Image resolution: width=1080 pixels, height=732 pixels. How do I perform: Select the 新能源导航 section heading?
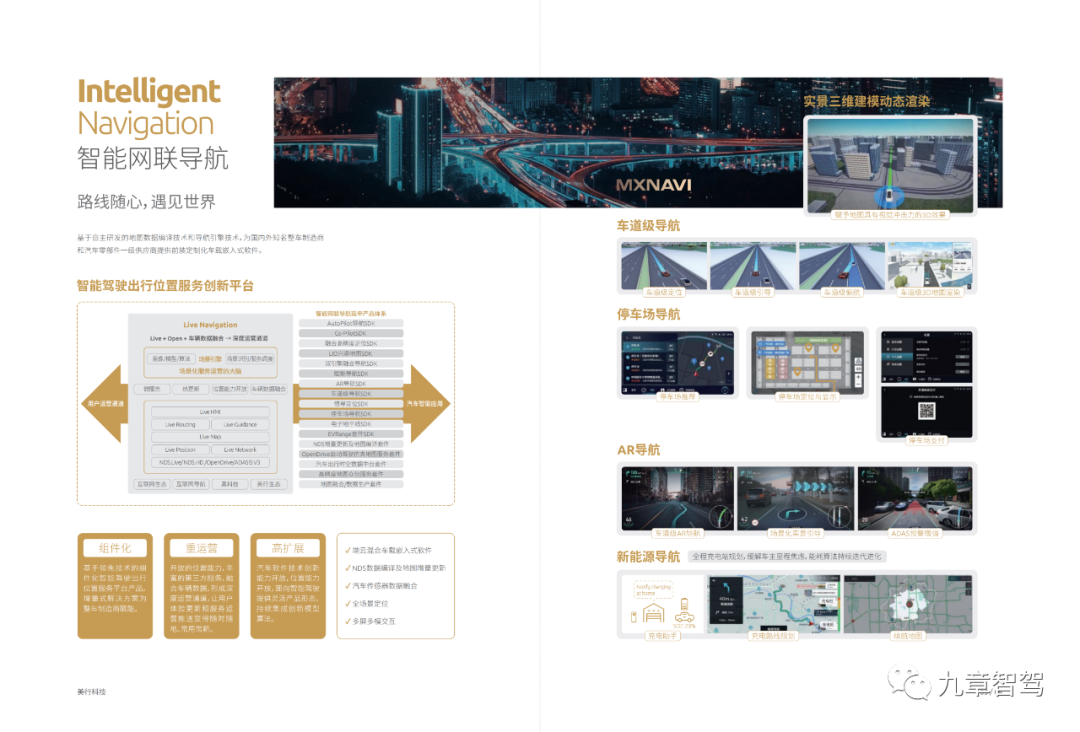(x=648, y=557)
